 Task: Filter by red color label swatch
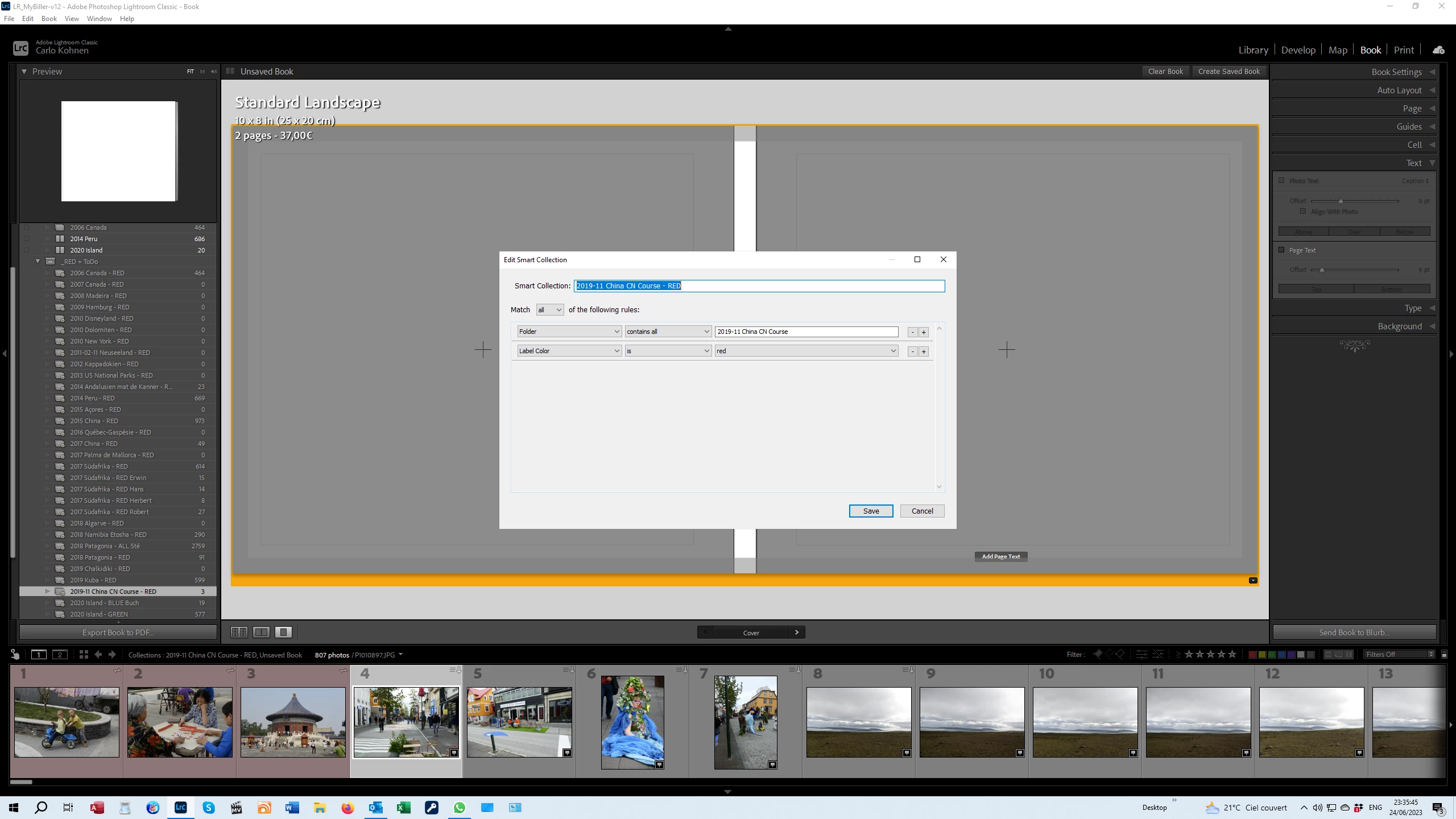tap(1252, 655)
